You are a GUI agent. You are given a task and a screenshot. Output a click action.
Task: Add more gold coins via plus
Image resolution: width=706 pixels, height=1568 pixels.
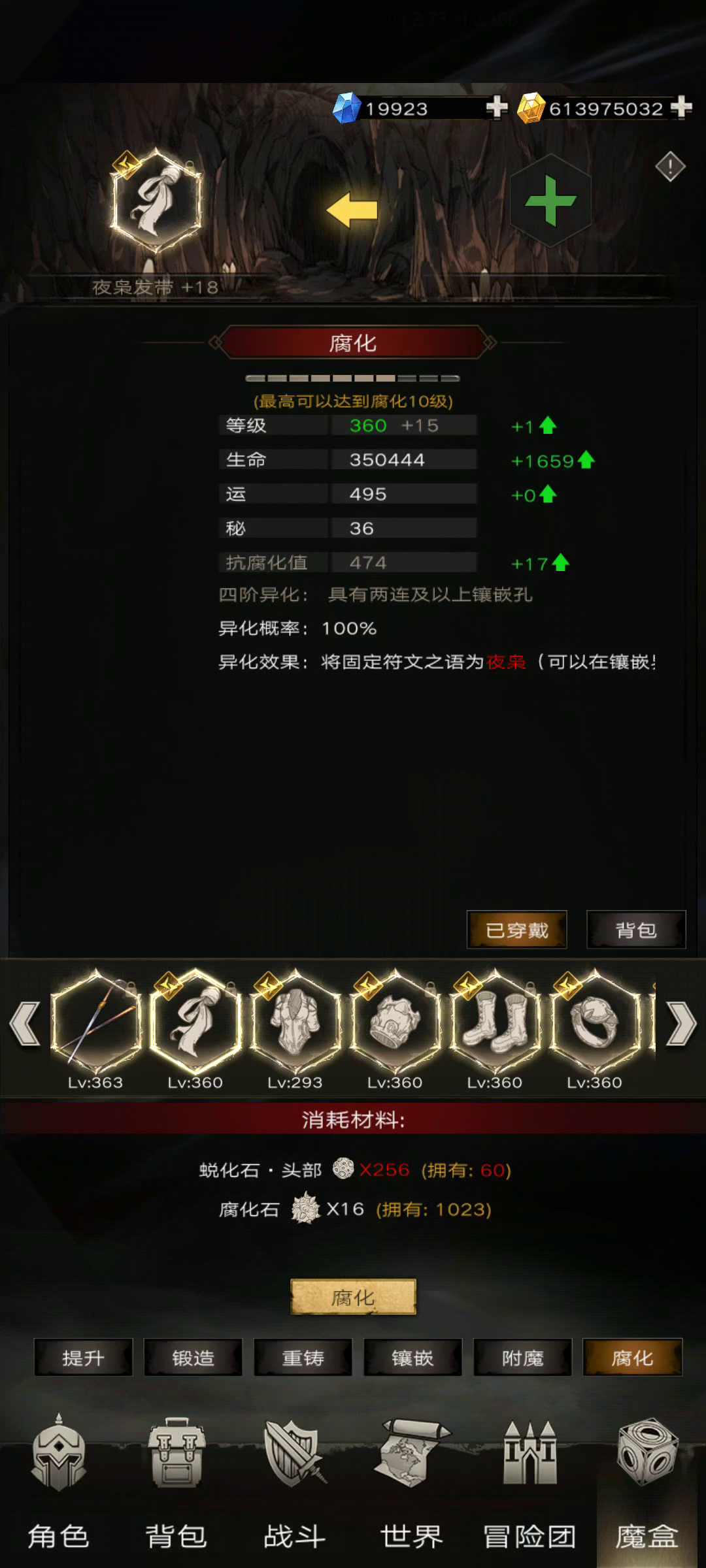click(681, 107)
